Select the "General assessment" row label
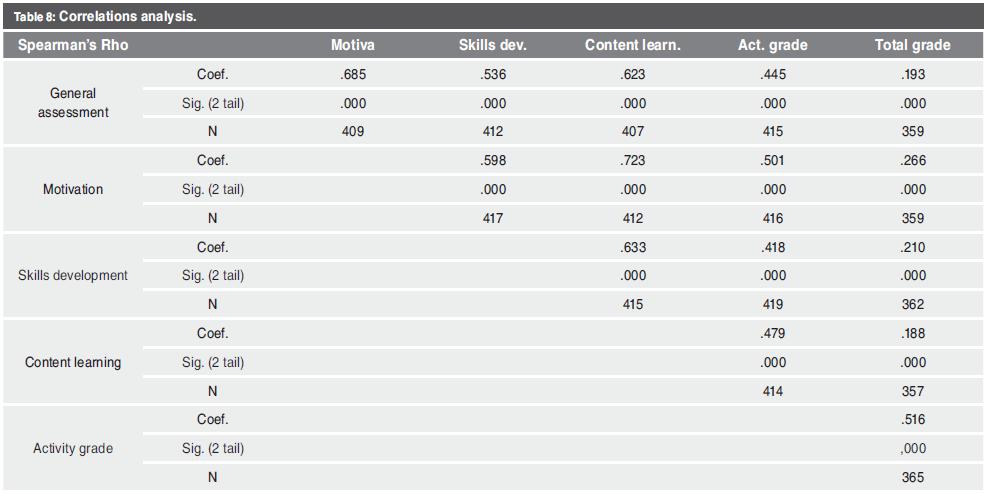Viewport: 987px width, 493px height. point(73,103)
